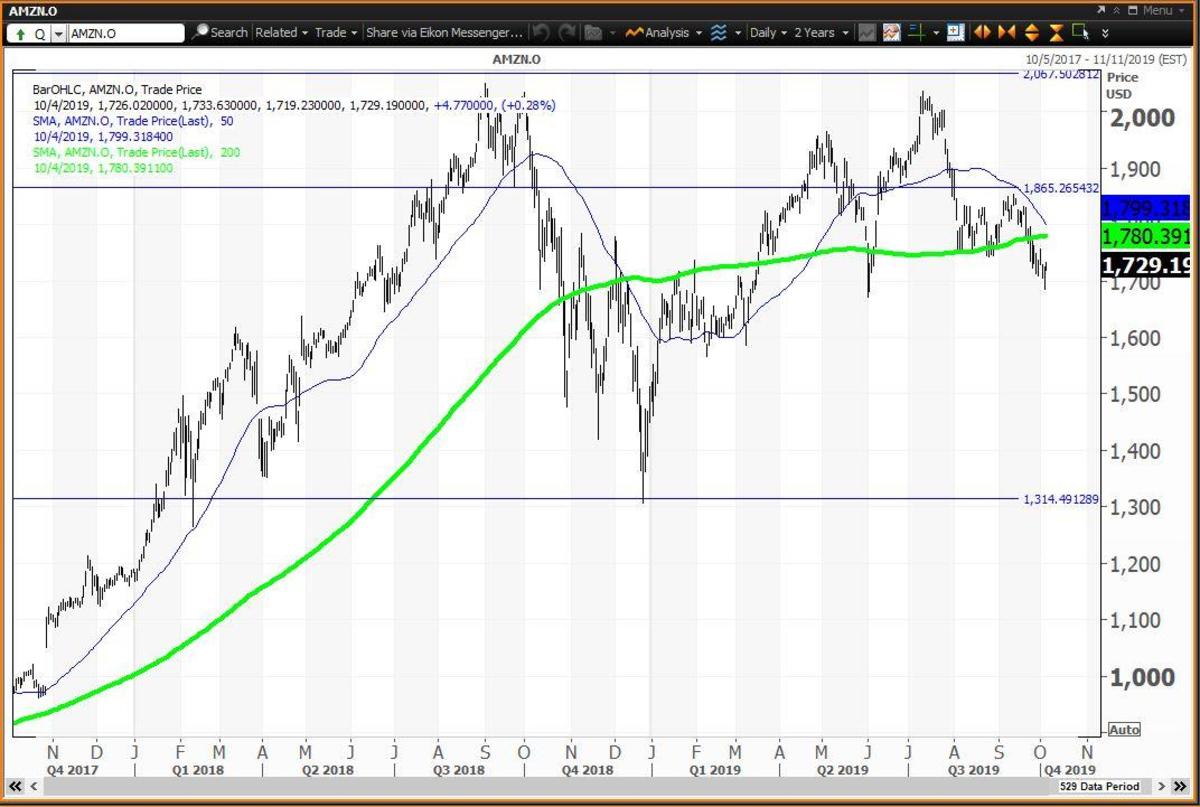This screenshot has height=807, width=1200.
Task: Toggle the Auto scale button
Action: 1124,729
